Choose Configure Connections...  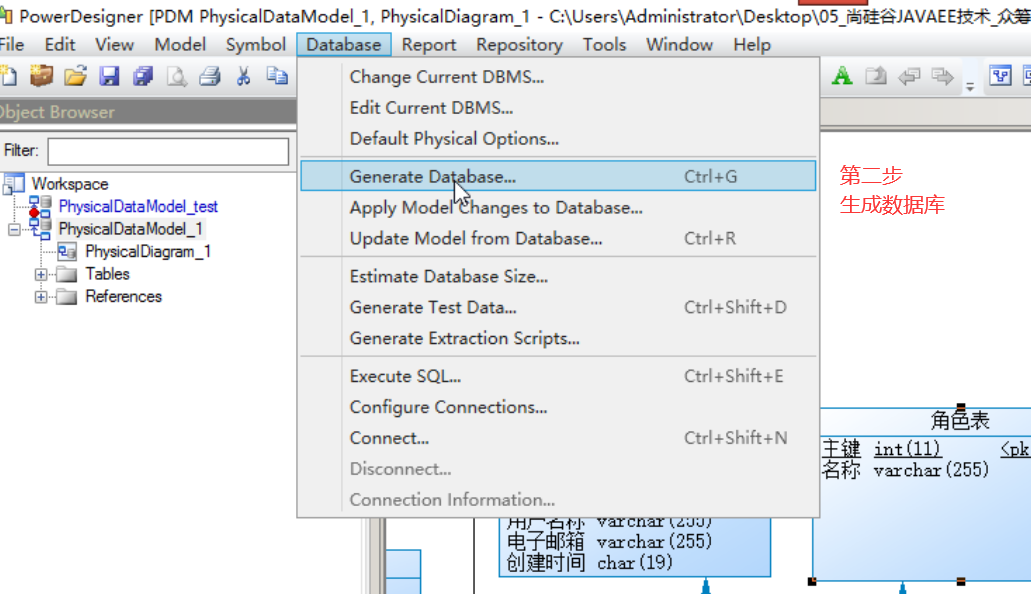[558, 407]
